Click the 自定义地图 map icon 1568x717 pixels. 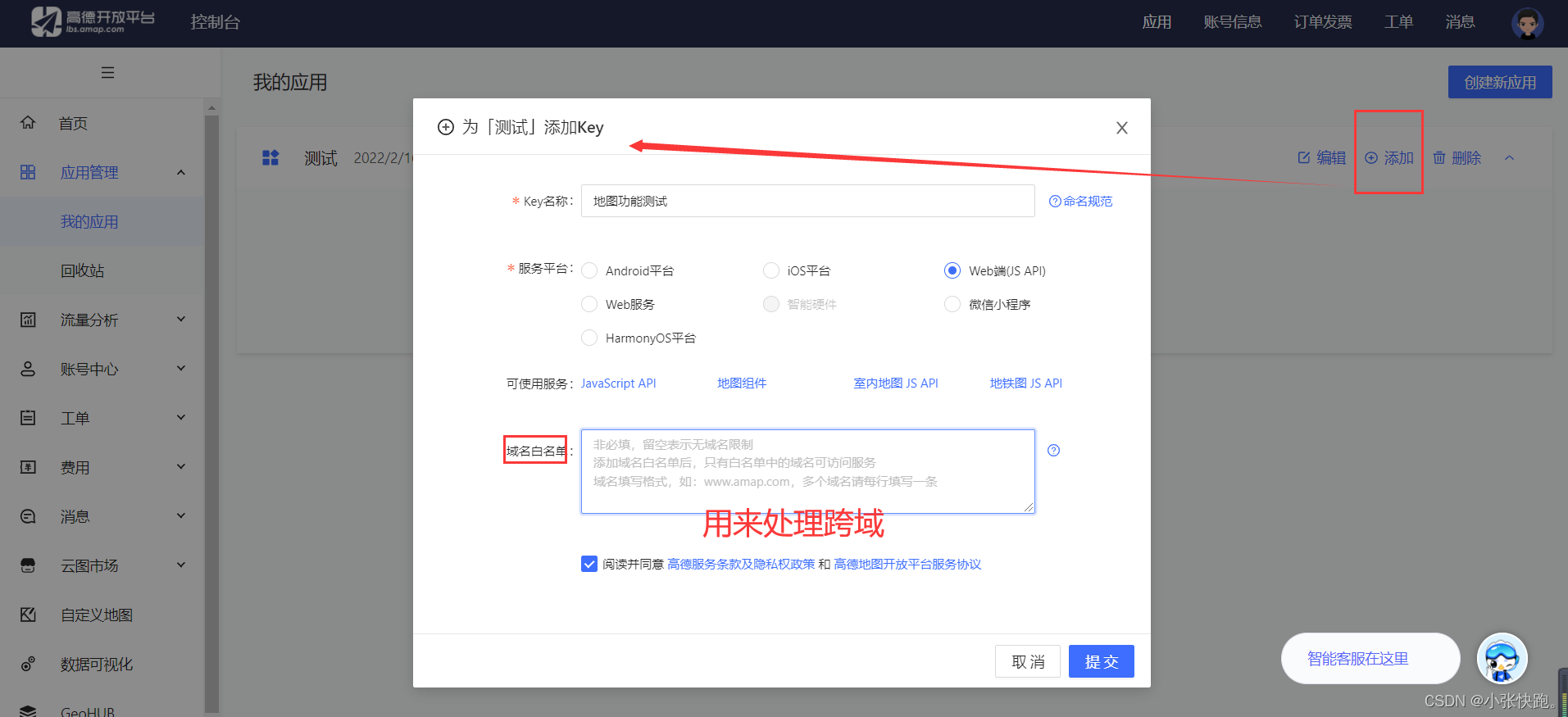28,615
